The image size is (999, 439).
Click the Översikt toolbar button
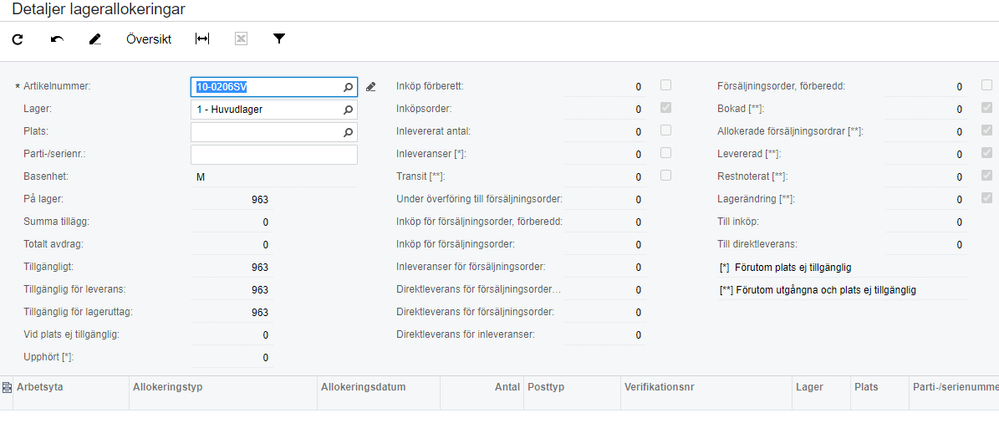point(149,40)
